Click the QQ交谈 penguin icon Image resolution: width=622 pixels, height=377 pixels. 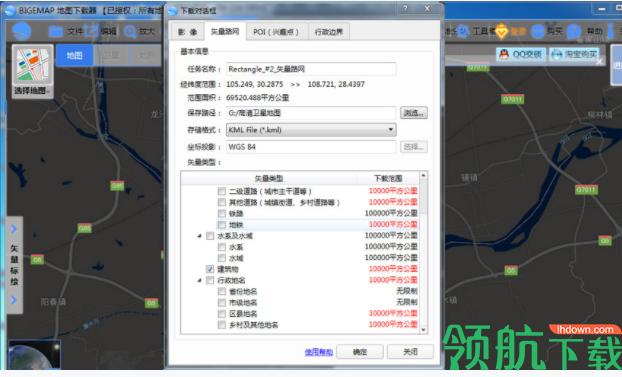click(x=504, y=54)
